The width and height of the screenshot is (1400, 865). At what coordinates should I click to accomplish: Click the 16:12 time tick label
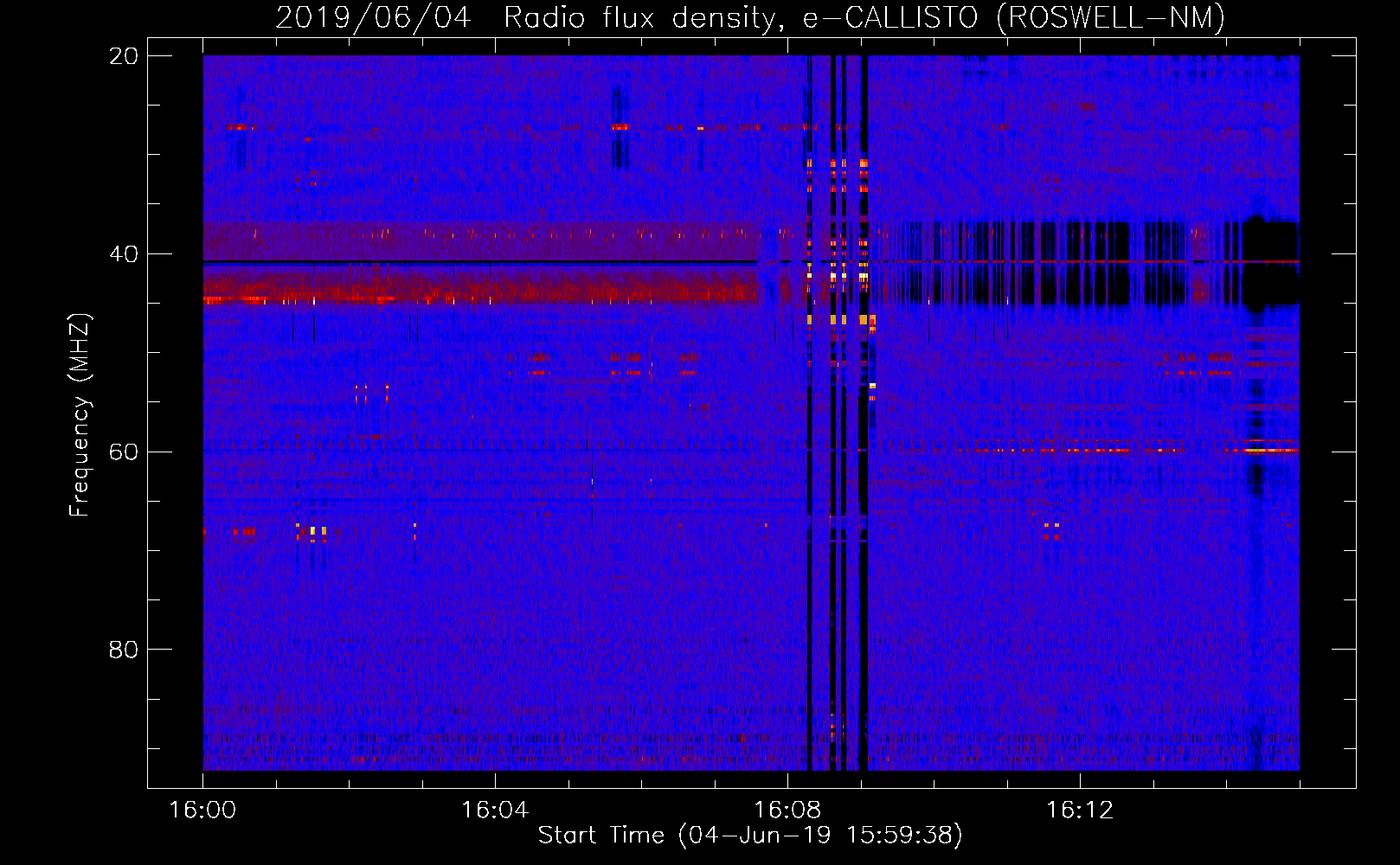1080,811
